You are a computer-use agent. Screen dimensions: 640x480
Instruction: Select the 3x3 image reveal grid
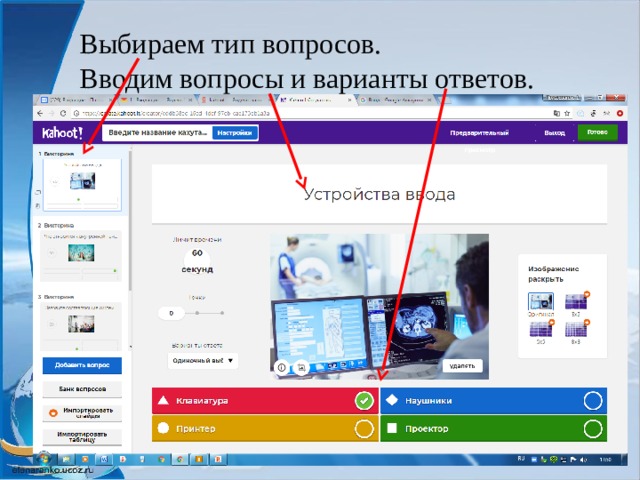point(576,304)
